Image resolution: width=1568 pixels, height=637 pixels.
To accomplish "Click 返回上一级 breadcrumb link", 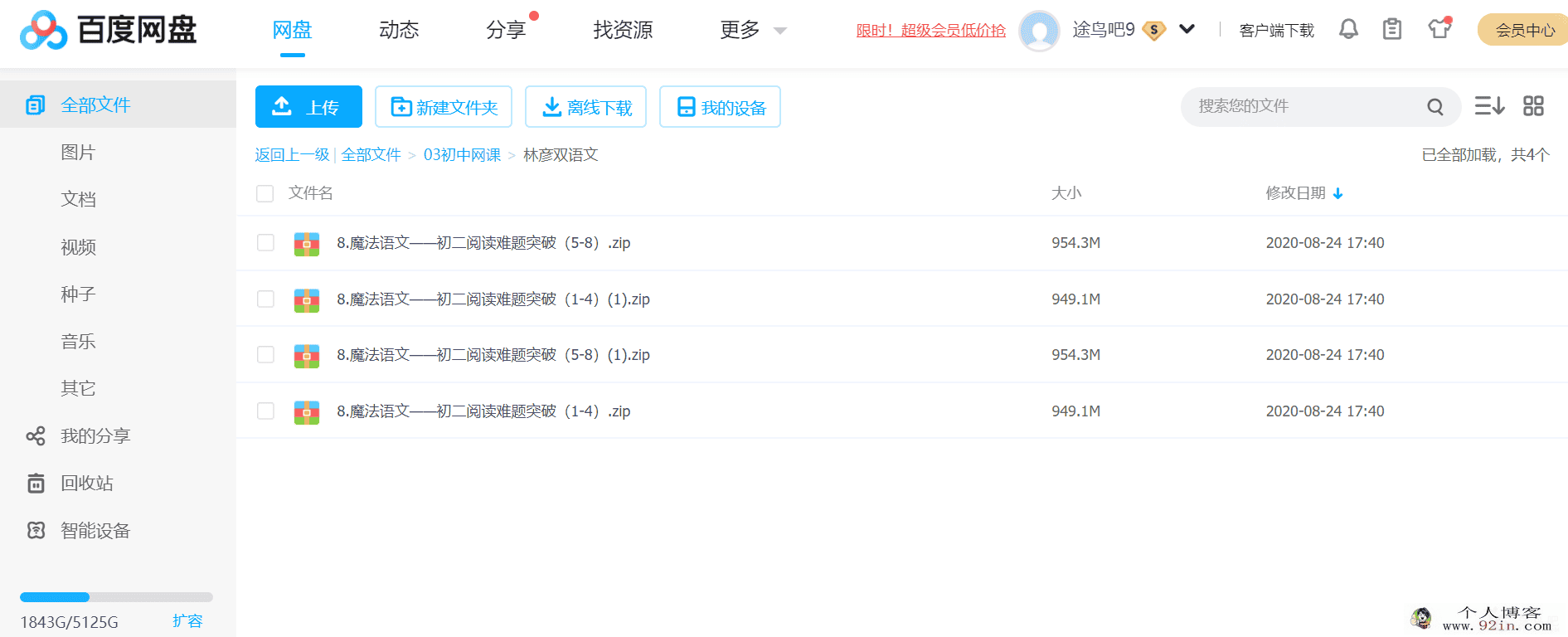I will [x=292, y=155].
